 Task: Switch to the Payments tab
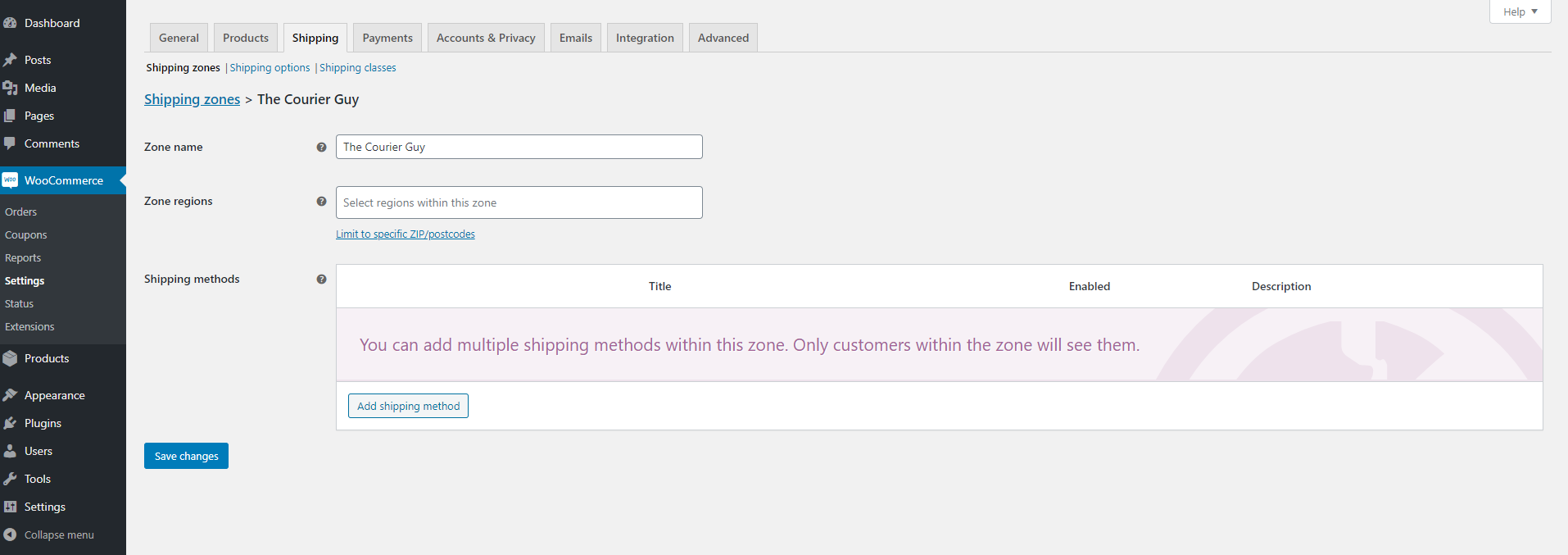387,38
